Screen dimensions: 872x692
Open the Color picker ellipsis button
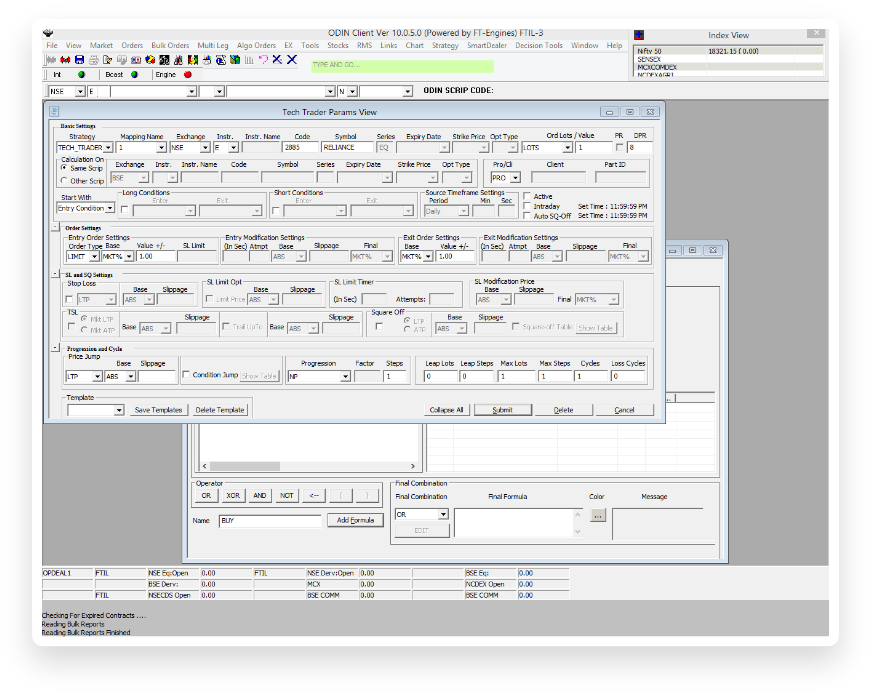(597, 516)
